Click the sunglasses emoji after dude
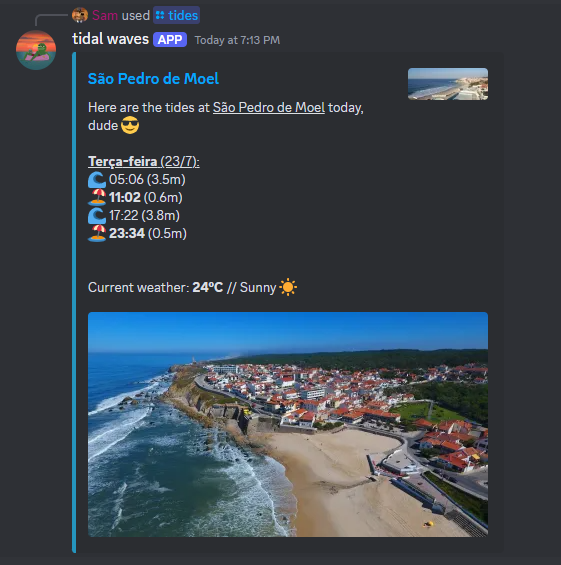The image size is (561, 565). click(x=130, y=125)
